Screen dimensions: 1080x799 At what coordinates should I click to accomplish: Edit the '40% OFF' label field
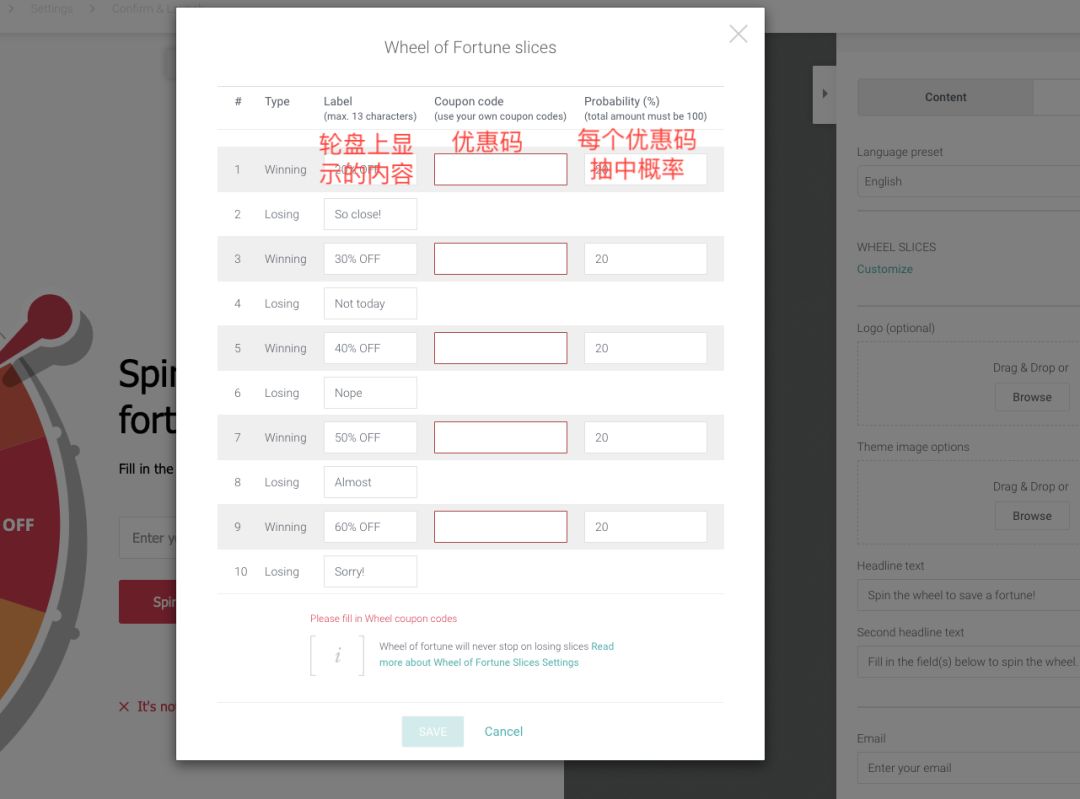[x=370, y=349]
